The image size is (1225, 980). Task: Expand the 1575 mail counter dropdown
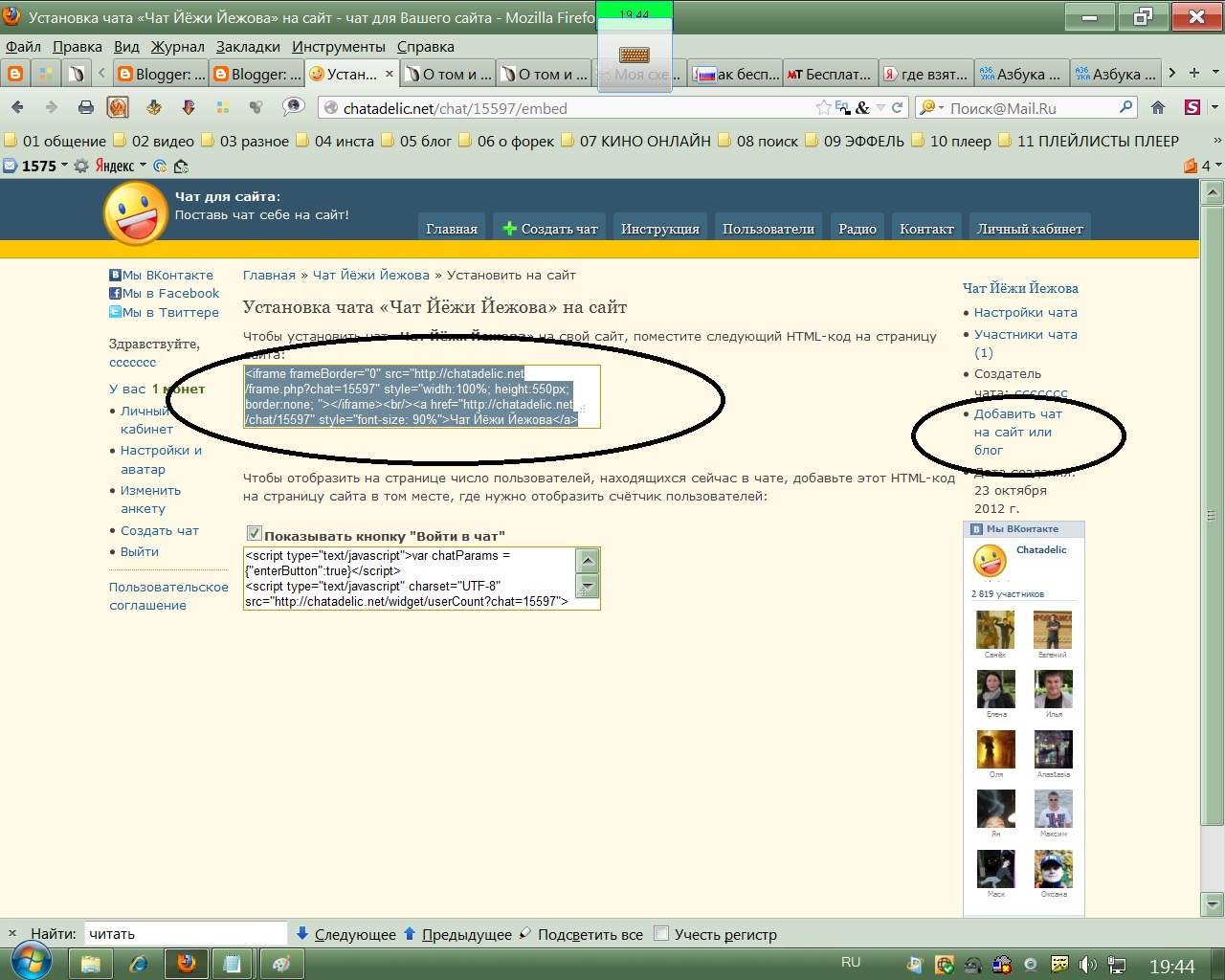point(64,166)
